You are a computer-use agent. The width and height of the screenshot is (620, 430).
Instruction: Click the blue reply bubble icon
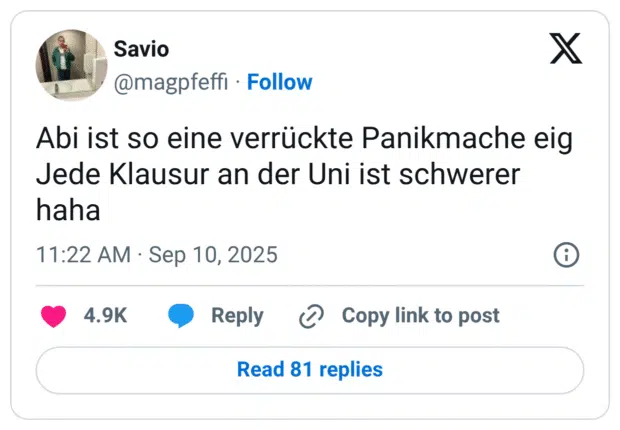181,316
